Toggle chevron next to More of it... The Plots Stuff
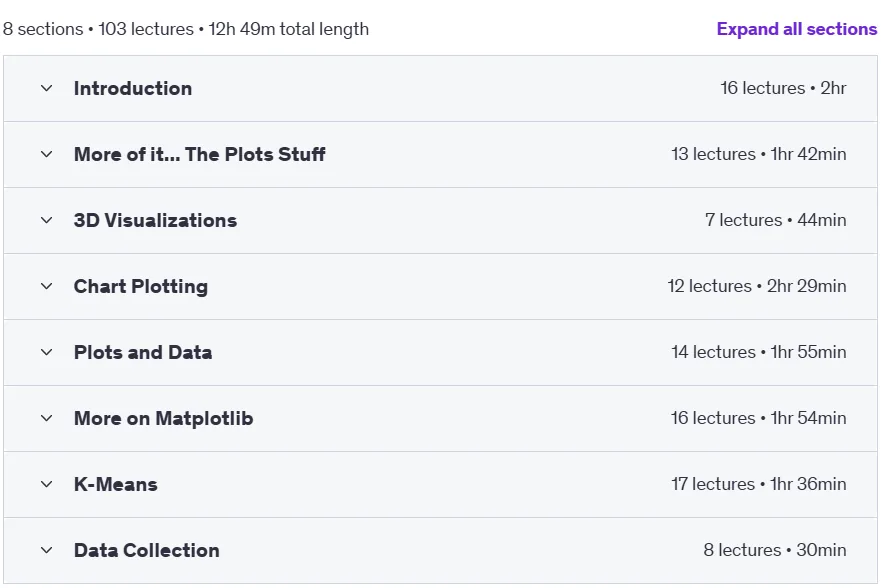 click(x=47, y=154)
